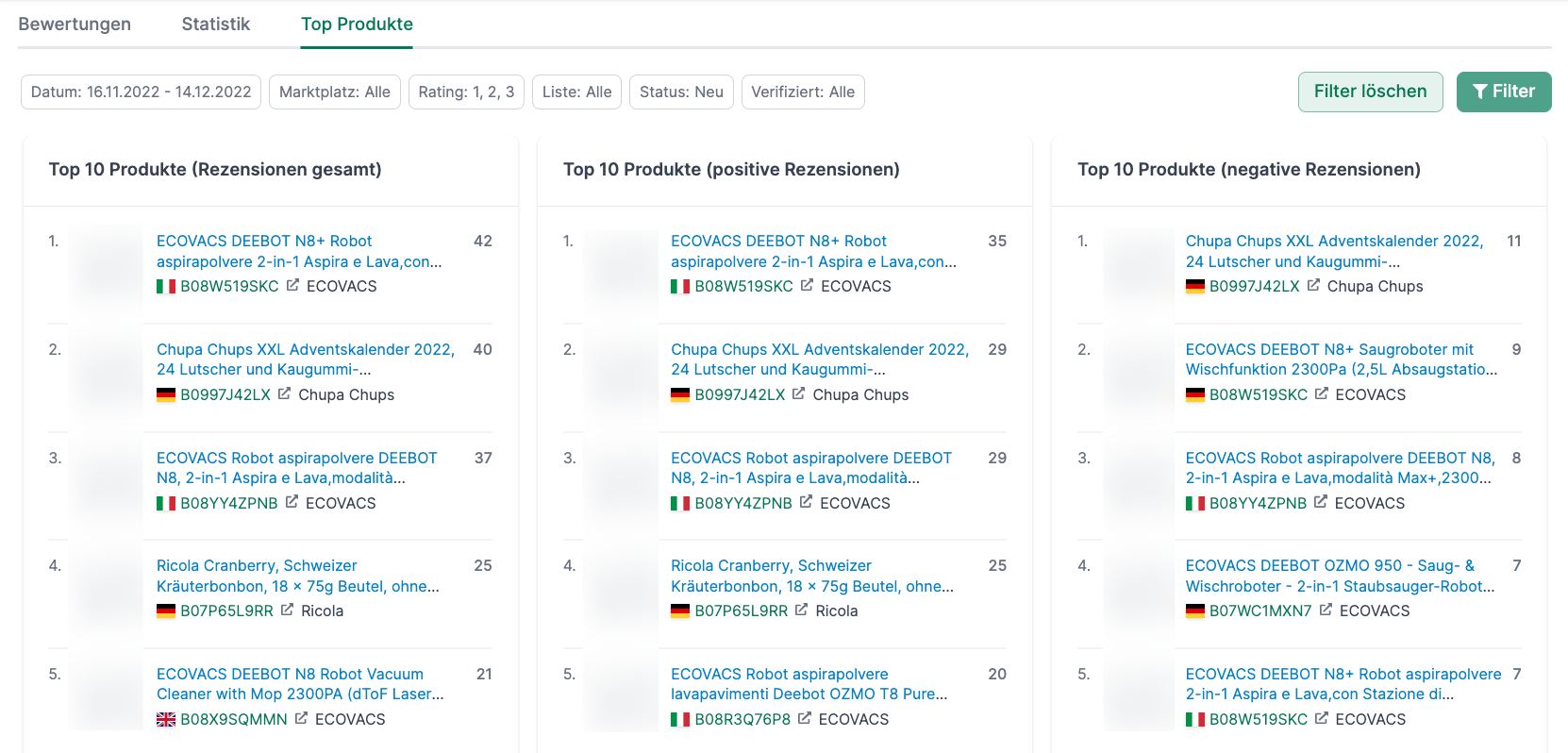Click German flag icon in gesamt list row 2
This screenshot has height=753, width=1568.
click(166, 394)
